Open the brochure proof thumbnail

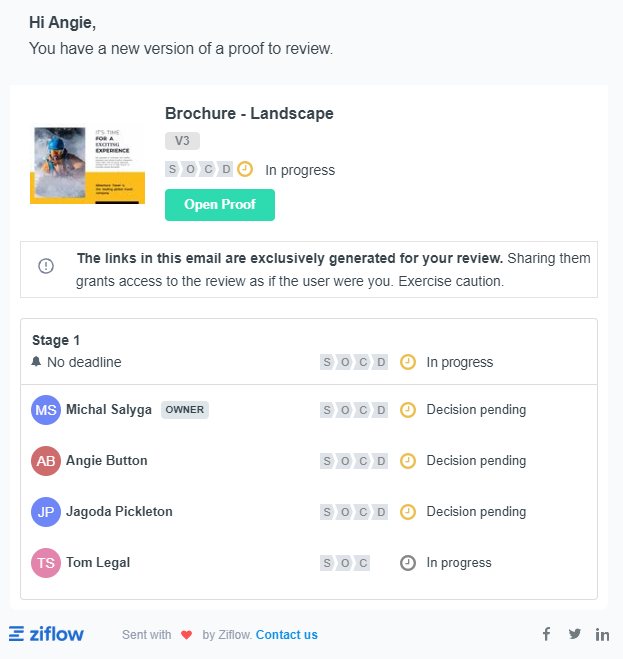pos(88,164)
